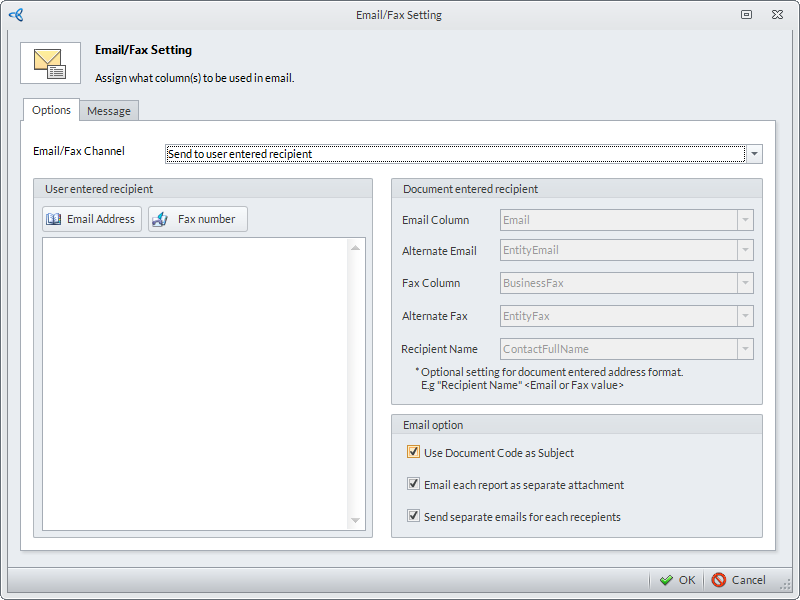The image size is (800, 600).
Task: Click the address book icon on Email Address
Action: (x=54, y=219)
